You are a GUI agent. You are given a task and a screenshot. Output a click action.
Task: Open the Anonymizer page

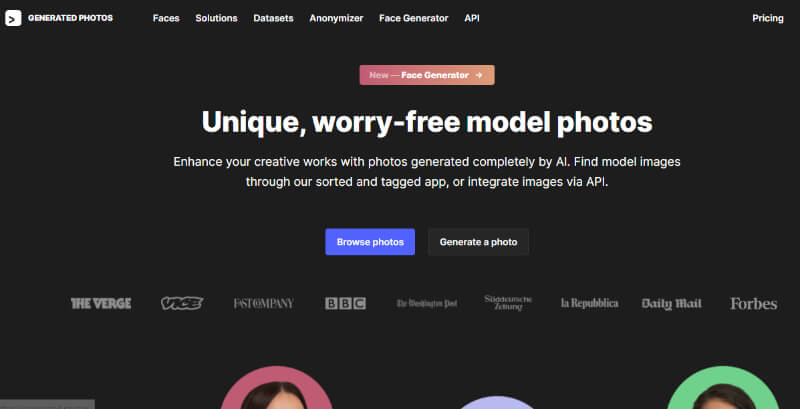pyautogui.click(x=336, y=18)
